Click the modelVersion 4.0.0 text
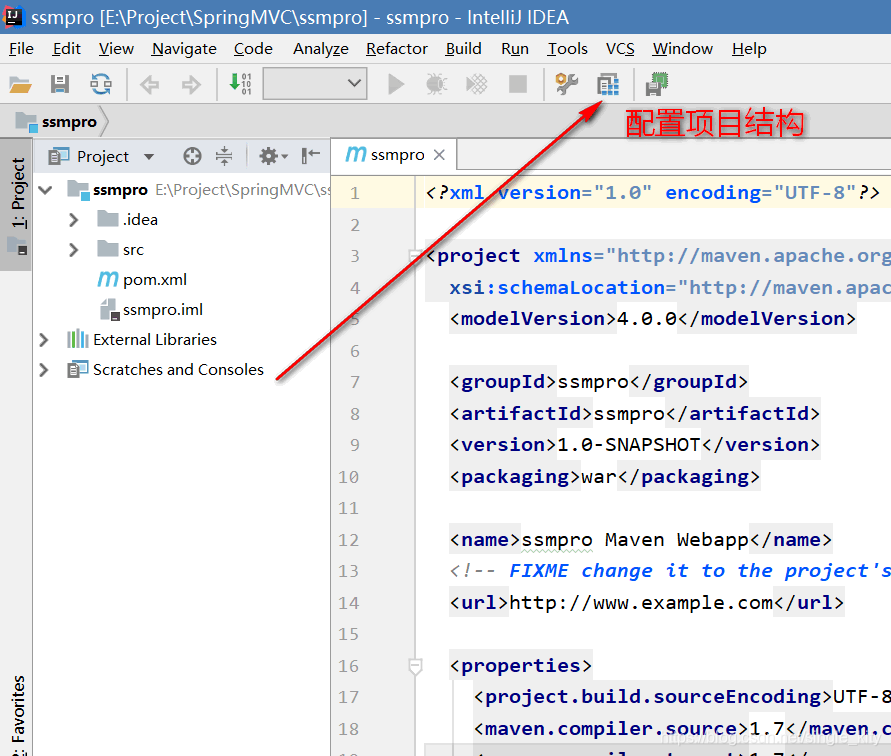 (647, 319)
